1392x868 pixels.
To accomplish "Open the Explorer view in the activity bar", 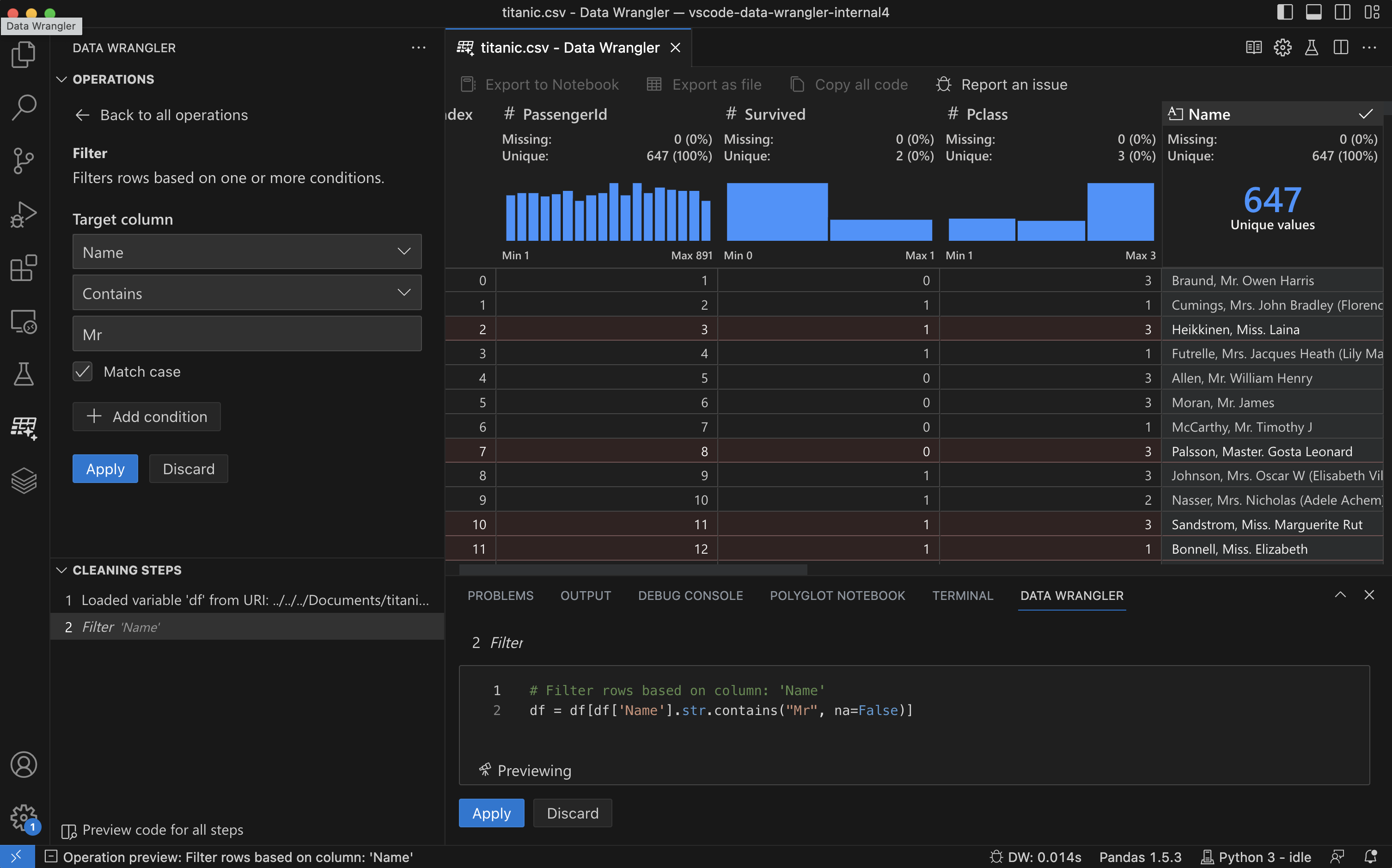I will [x=24, y=54].
